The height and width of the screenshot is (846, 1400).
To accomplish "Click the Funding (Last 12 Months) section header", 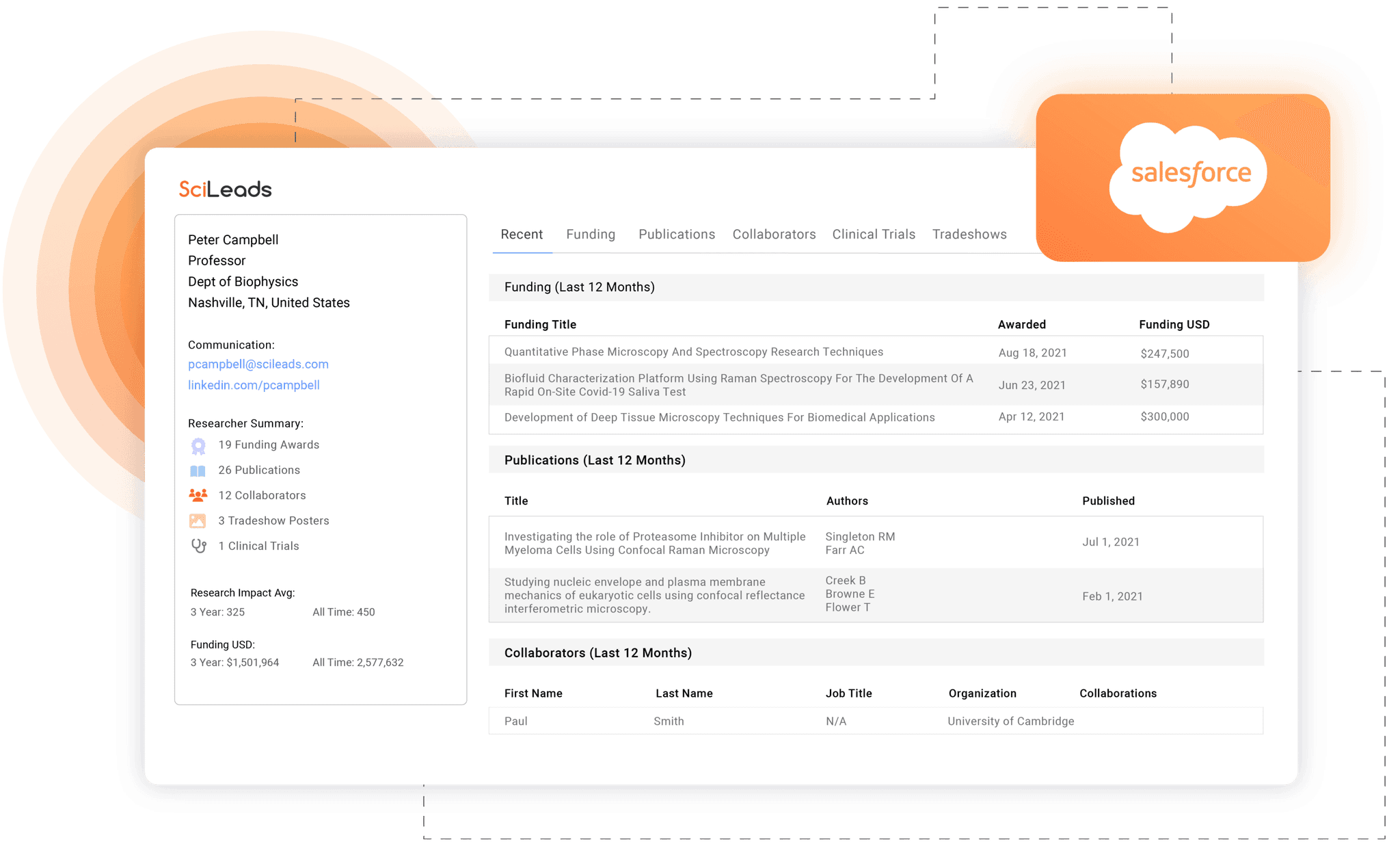I will [x=876, y=287].
